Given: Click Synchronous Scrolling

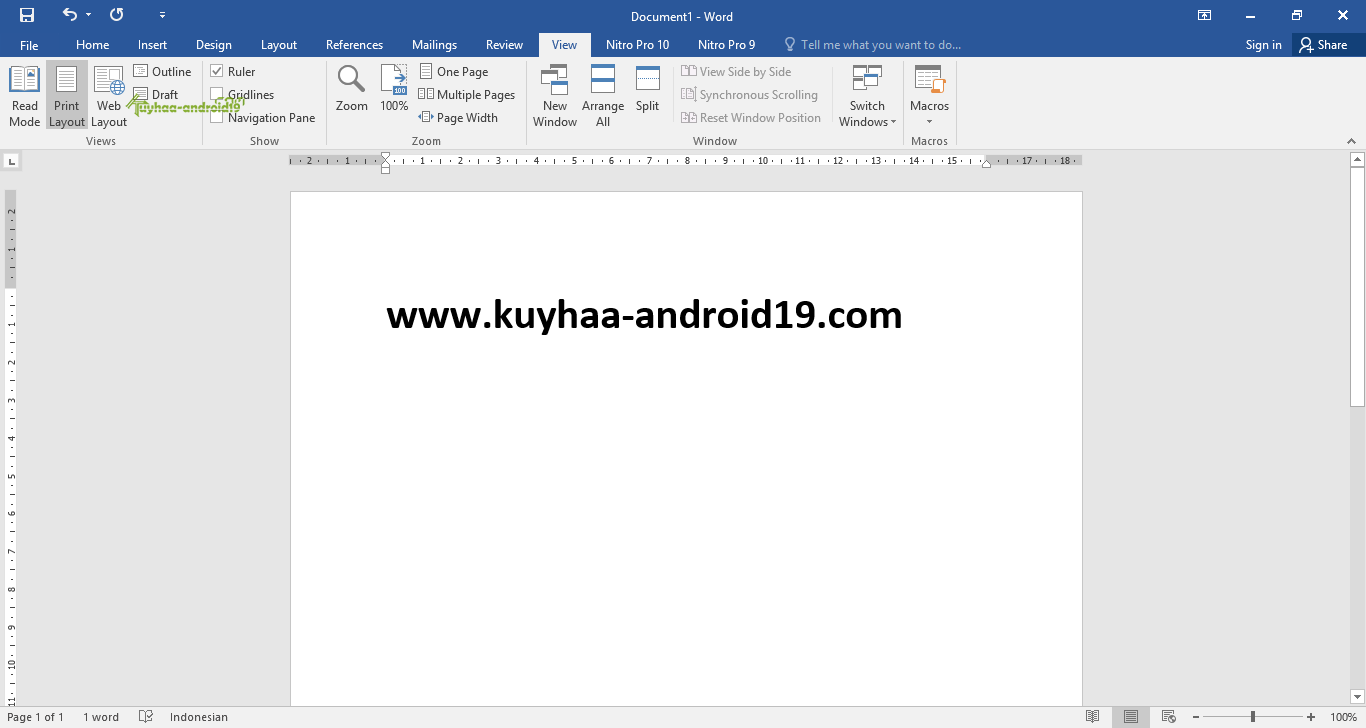Looking at the screenshot, I should click(750, 95).
